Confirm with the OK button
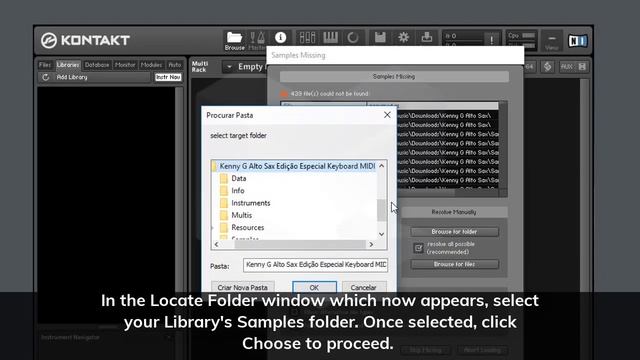The image size is (640, 360). [314, 287]
